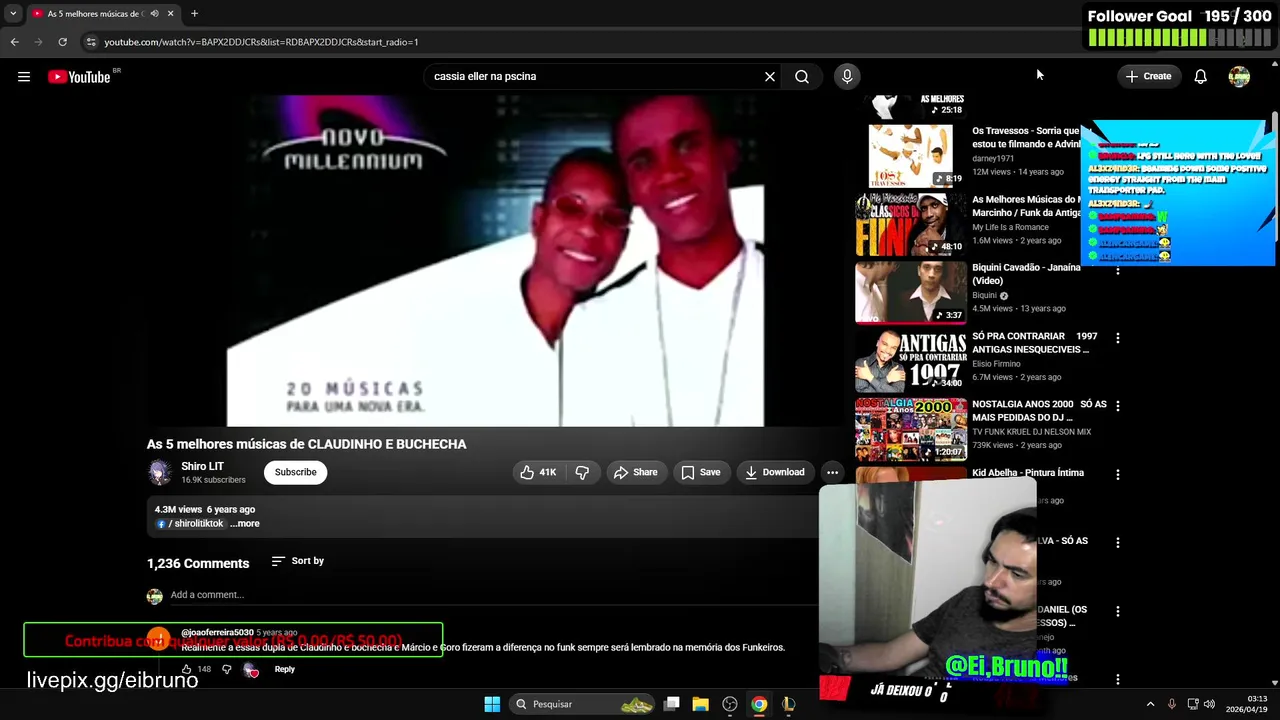Open Kid Abelha - Pintura Íntima title
This screenshot has width=1280, height=720.
click(x=1028, y=473)
